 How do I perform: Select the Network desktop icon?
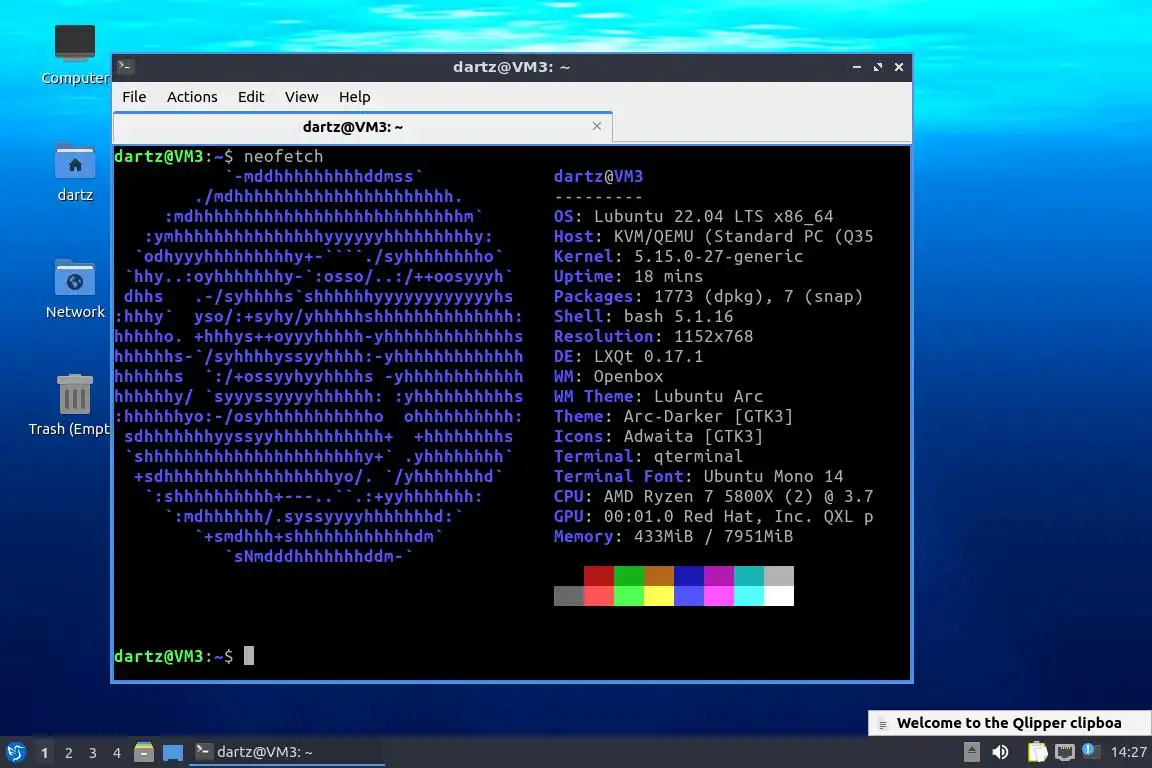tap(75, 289)
